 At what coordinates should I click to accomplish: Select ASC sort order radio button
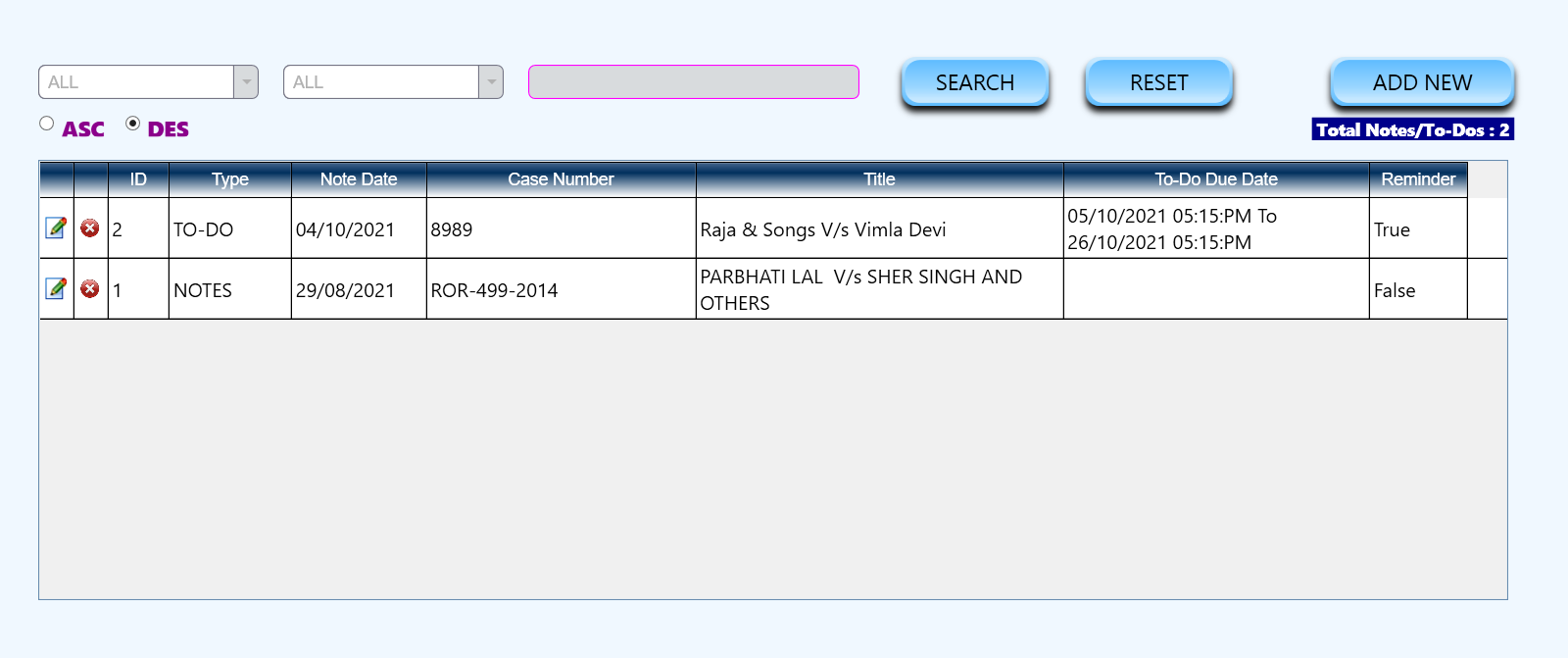(x=47, y=124)
